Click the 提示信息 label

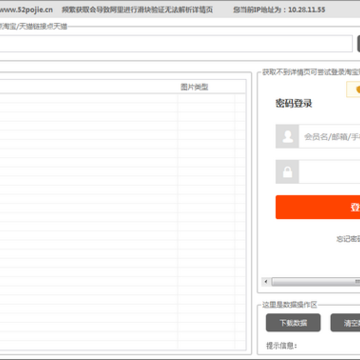coord(281,346)
